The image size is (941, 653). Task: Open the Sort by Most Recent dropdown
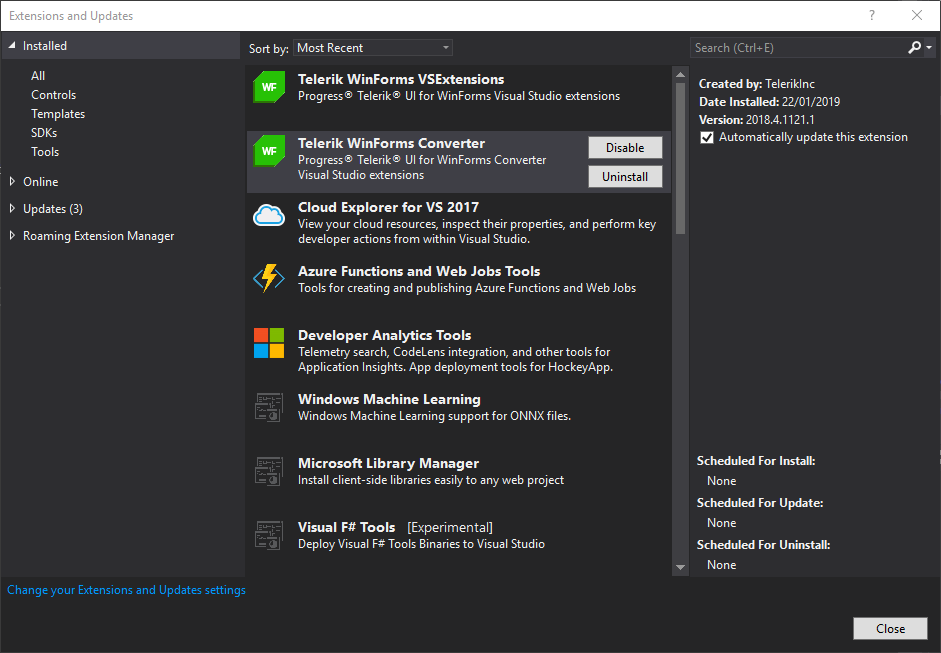(x=373, y=47)
